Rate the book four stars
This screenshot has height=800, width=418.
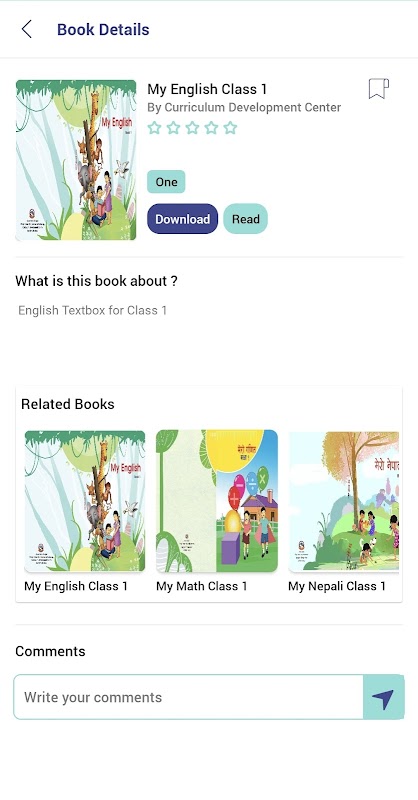(x=211, y=128)
